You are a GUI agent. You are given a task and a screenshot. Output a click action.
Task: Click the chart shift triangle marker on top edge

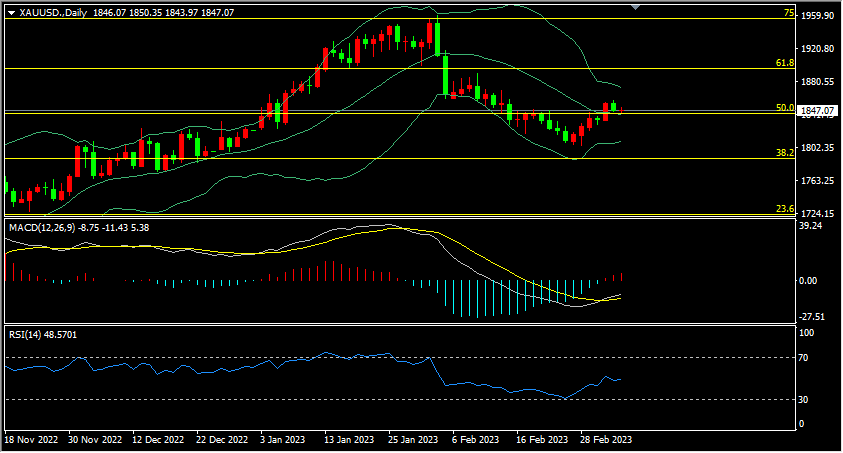(635, 7)
